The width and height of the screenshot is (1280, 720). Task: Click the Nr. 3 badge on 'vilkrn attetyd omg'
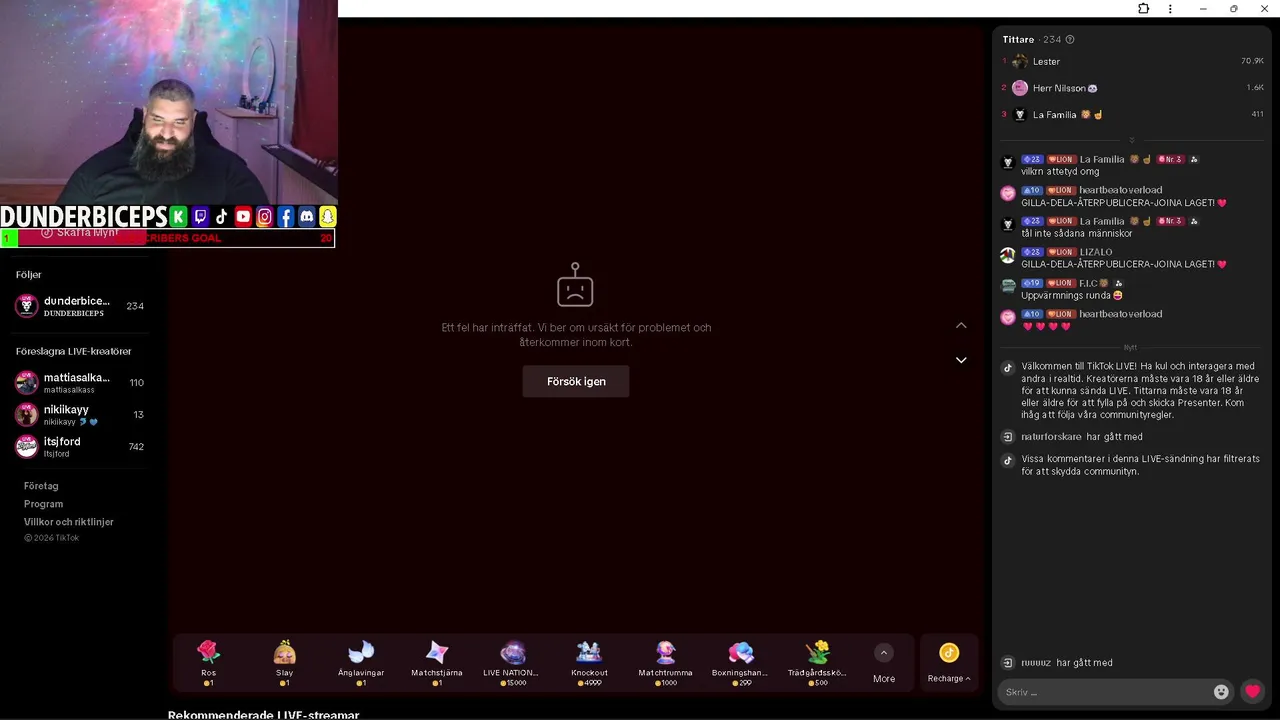click(1170, 160)
